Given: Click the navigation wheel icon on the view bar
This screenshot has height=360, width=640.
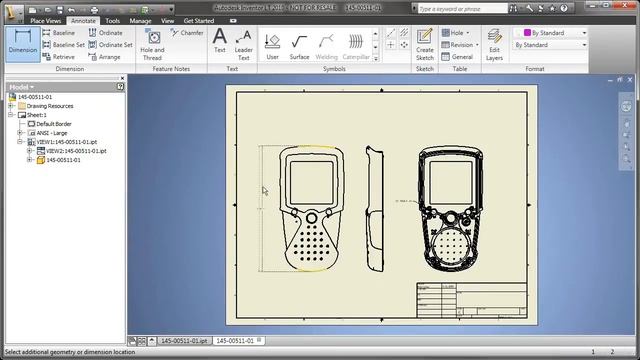Looking at the screenshot, I should pyautogui.click(x=627, y=107).
